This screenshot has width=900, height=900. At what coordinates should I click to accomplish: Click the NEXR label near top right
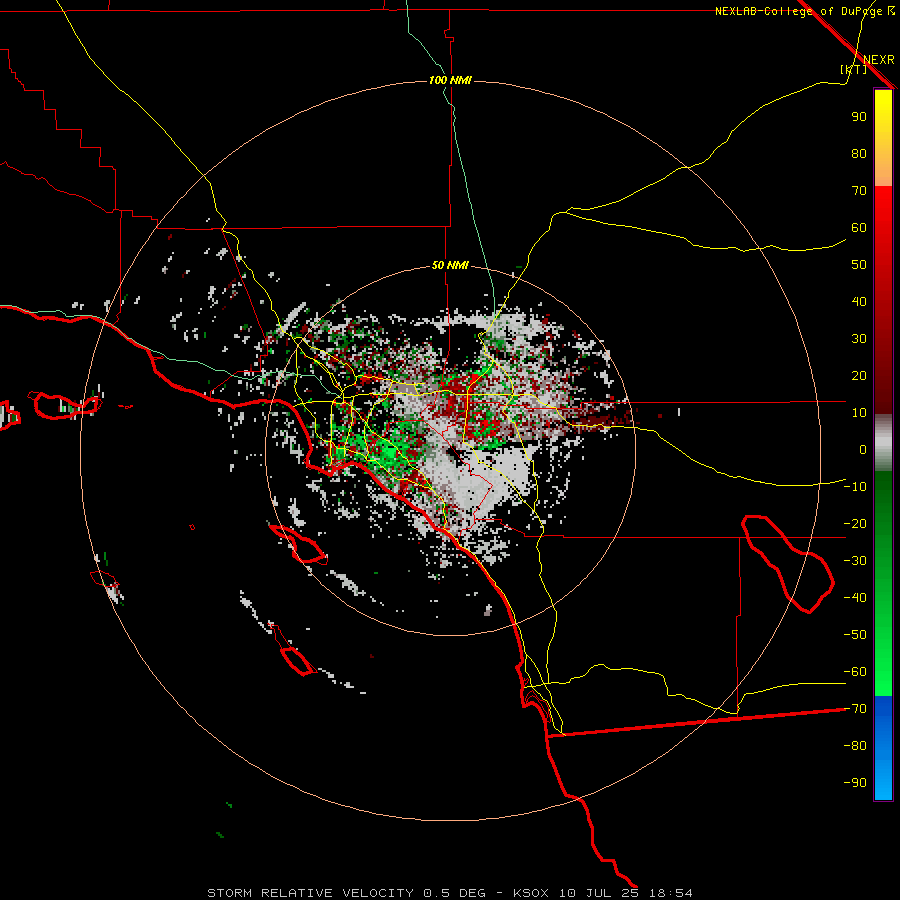point(879,60)
